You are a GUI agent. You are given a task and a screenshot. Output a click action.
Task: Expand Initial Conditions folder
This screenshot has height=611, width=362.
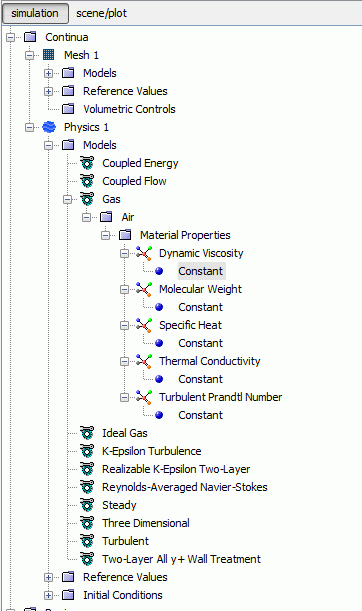[48, 595]
